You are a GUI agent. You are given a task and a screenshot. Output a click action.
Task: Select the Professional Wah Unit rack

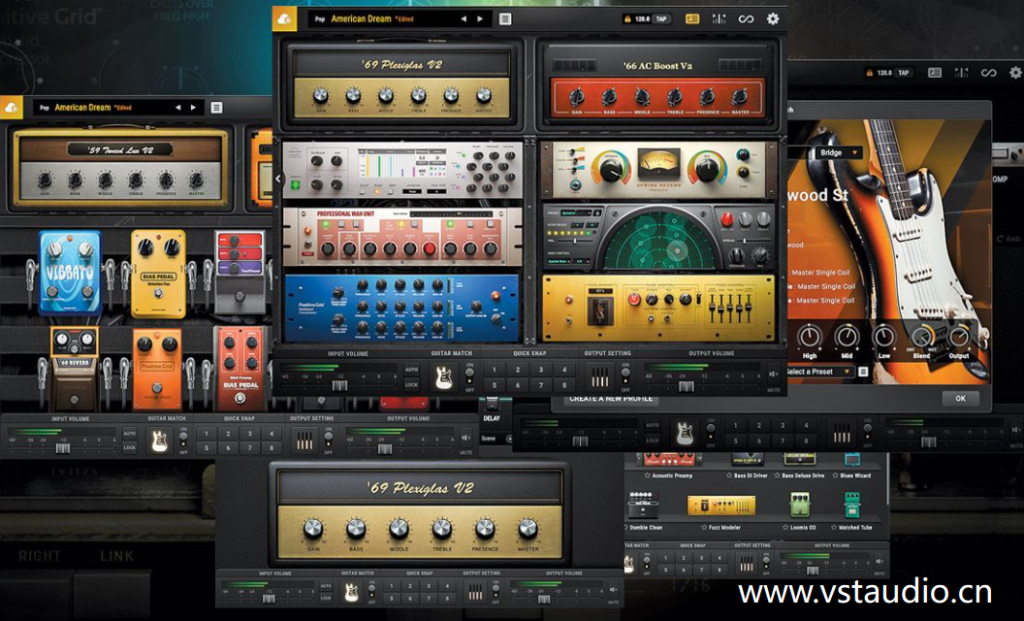click(403, 236)
